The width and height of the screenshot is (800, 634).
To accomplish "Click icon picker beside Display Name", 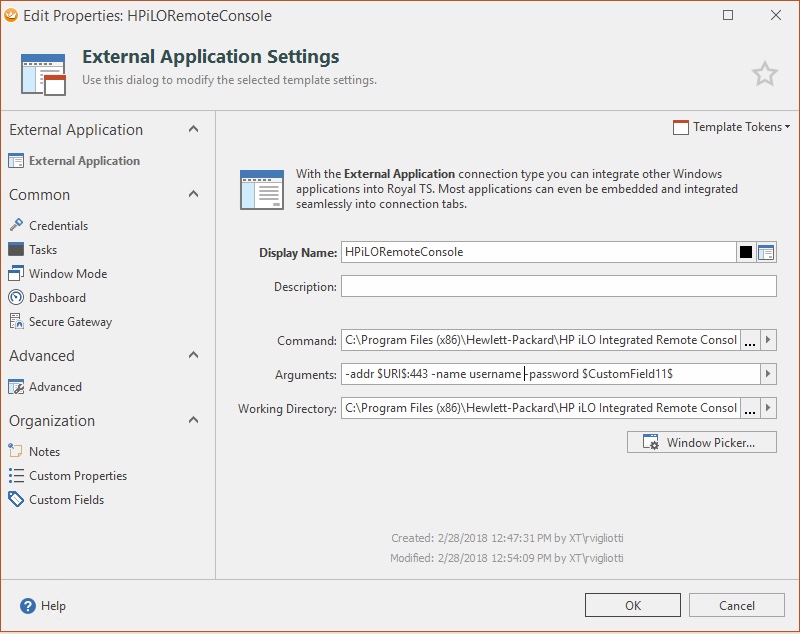I will (x=767, y=252).
